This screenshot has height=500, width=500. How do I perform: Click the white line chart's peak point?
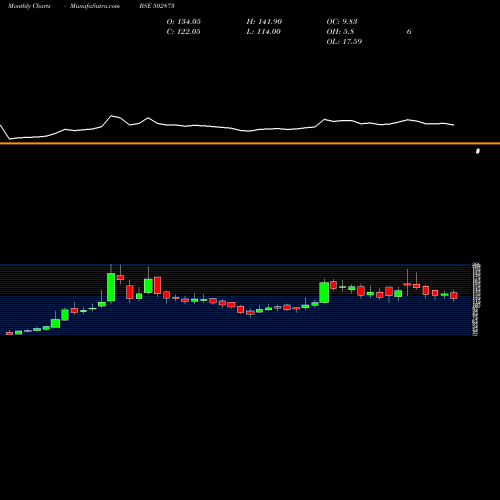(112, 116)
